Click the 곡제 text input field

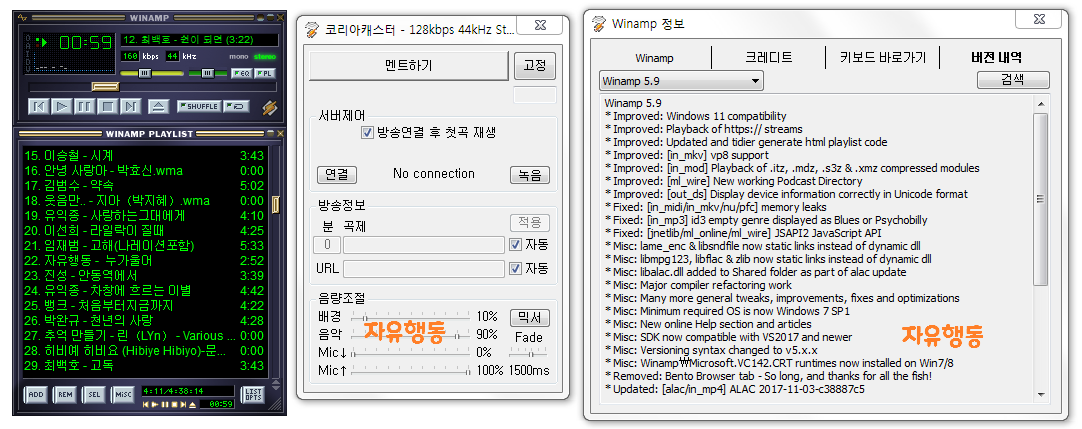click(424, 245)
